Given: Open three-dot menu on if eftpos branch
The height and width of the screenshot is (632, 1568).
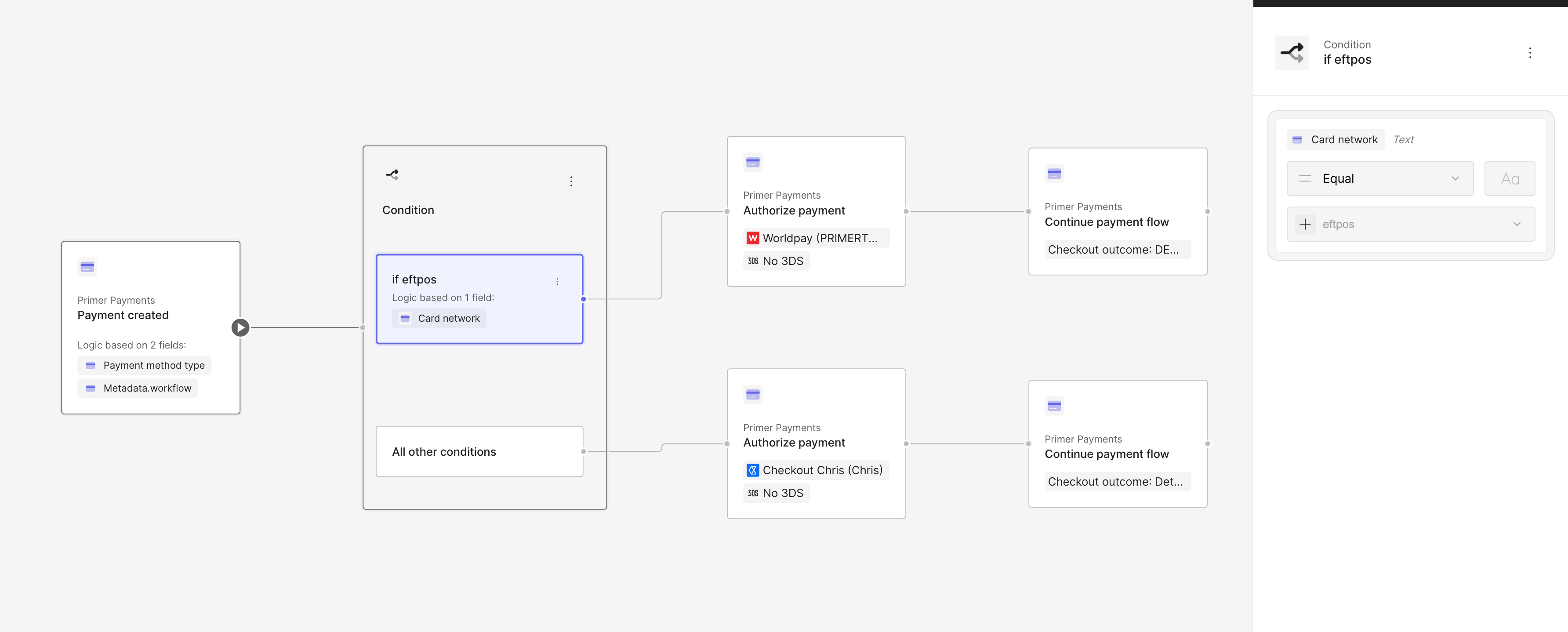Looking at the screenshot, I should click(x=557, y=281).
